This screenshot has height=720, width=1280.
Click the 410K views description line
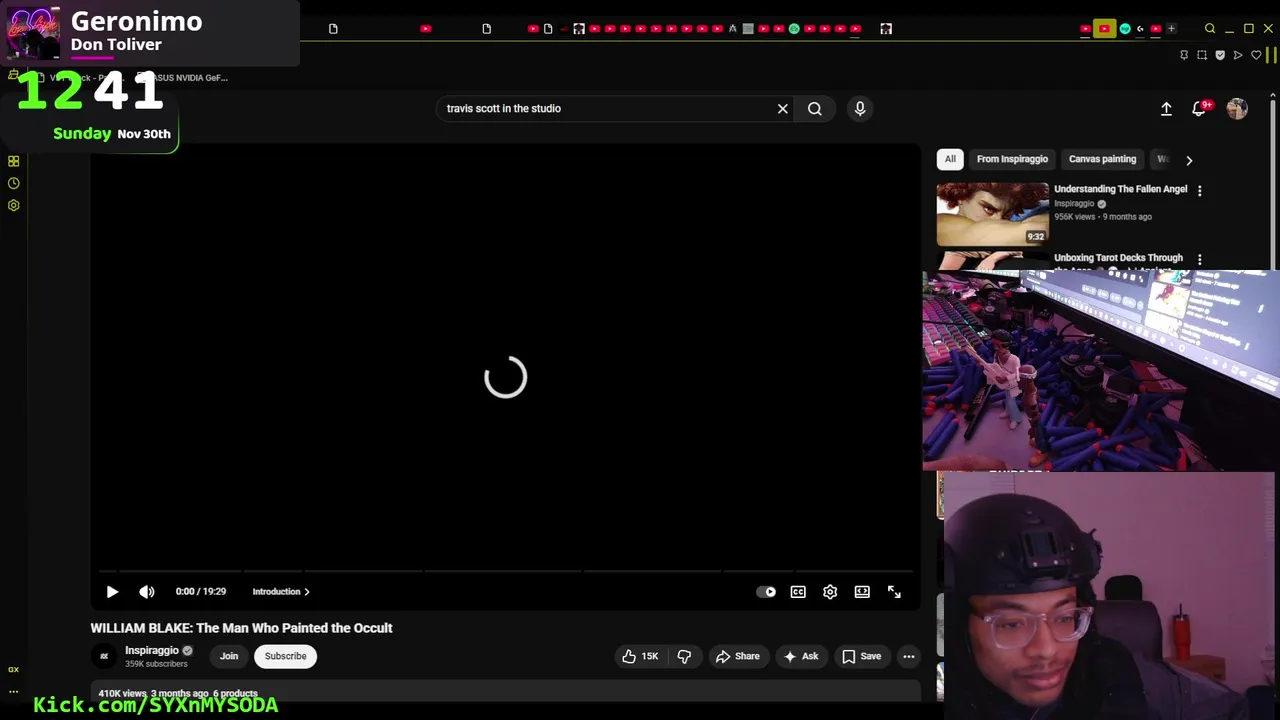[x=178, y=693]
